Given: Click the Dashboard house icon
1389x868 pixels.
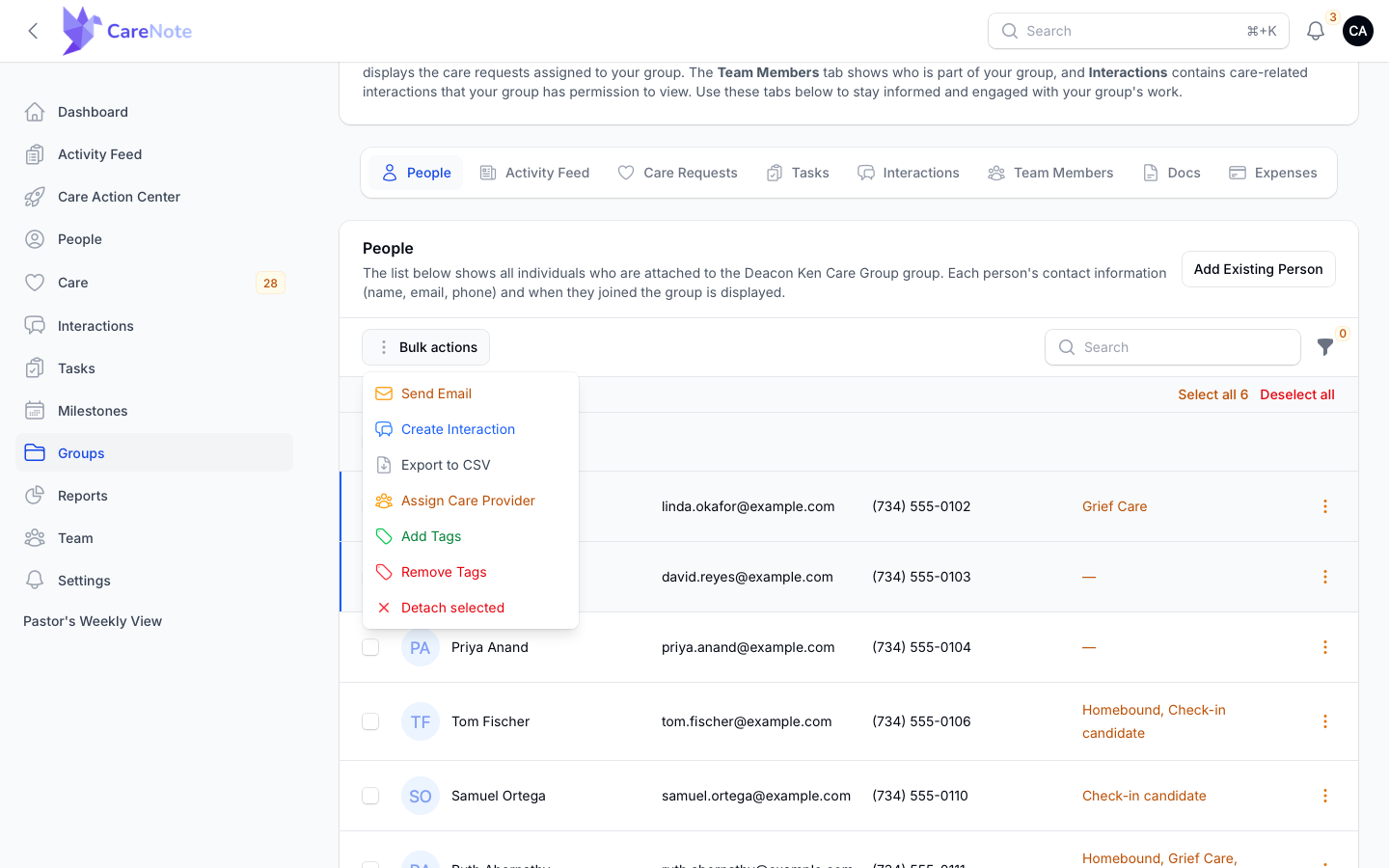Looking at the screenshot, I should [35, 112].
